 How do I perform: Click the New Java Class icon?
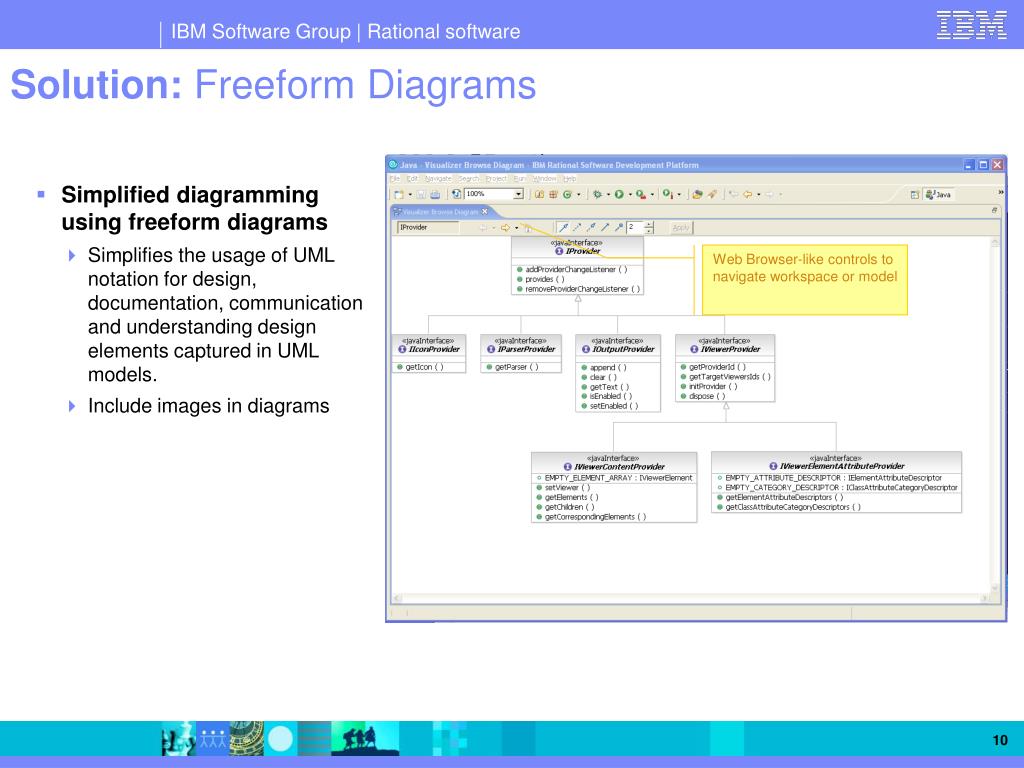(x=568, y=194)
